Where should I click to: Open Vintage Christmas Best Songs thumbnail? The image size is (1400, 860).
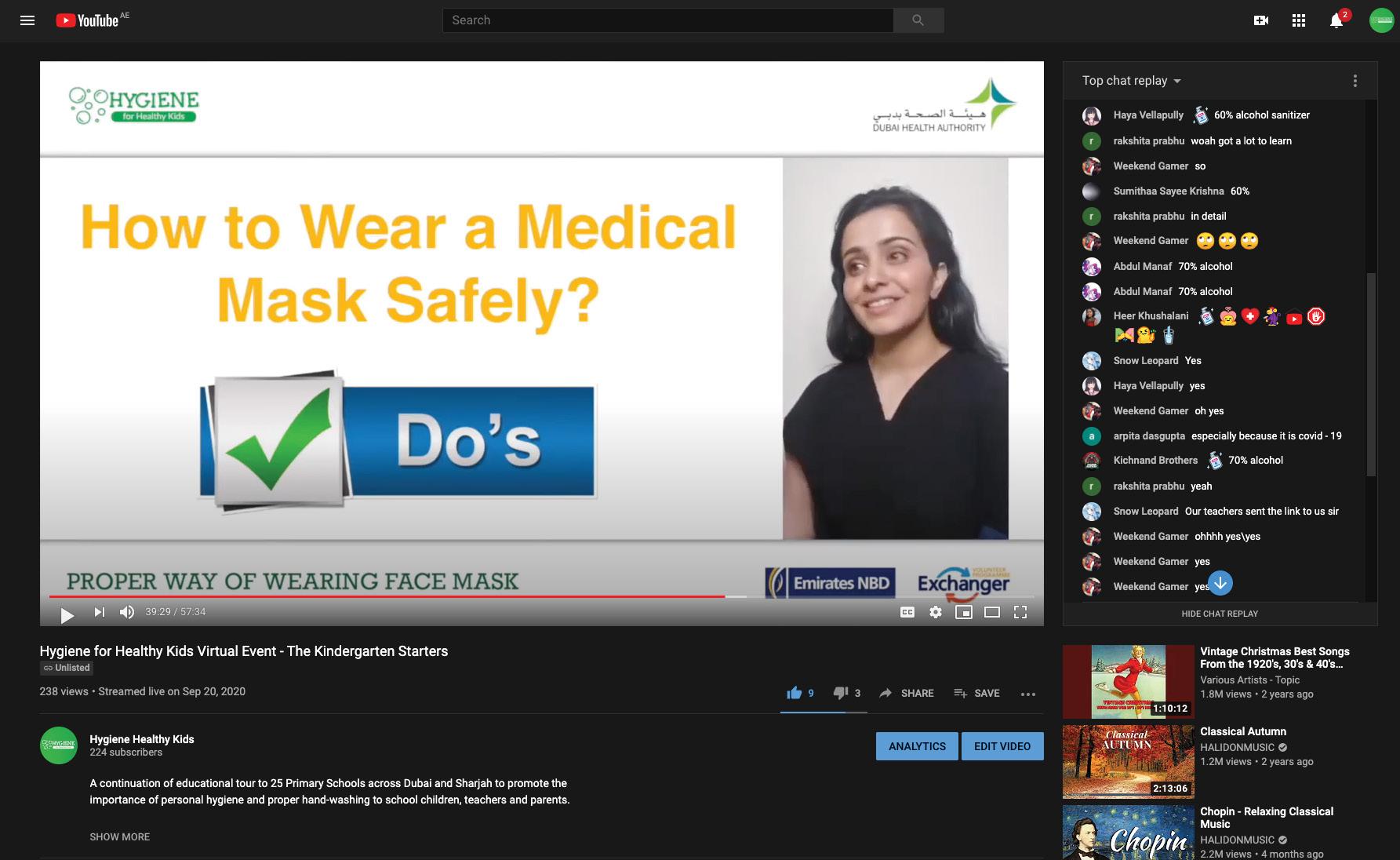1128,681
